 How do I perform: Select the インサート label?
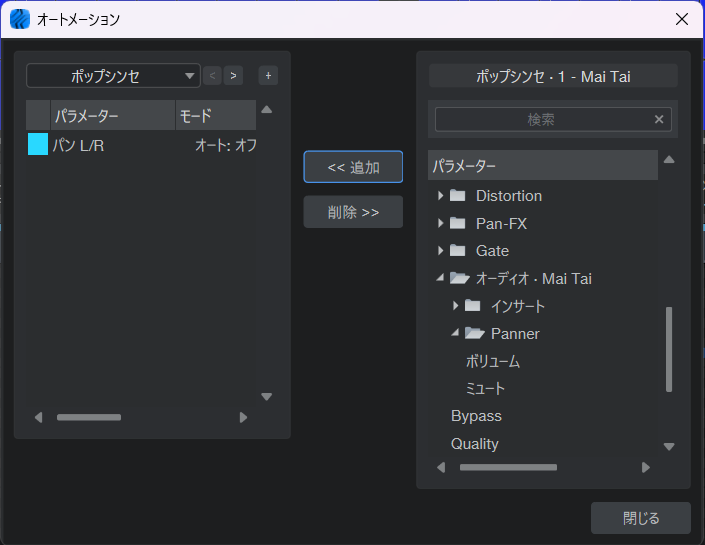pyautogui.click(x=518, y=306)
